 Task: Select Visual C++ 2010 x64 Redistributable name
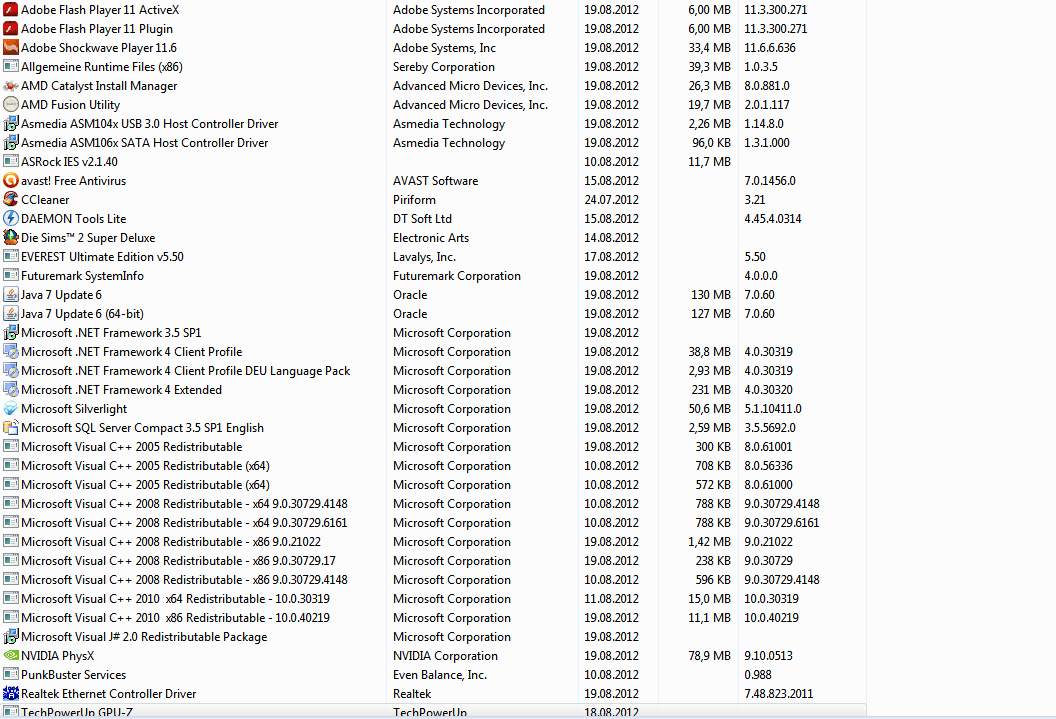(x=175, y=598)
